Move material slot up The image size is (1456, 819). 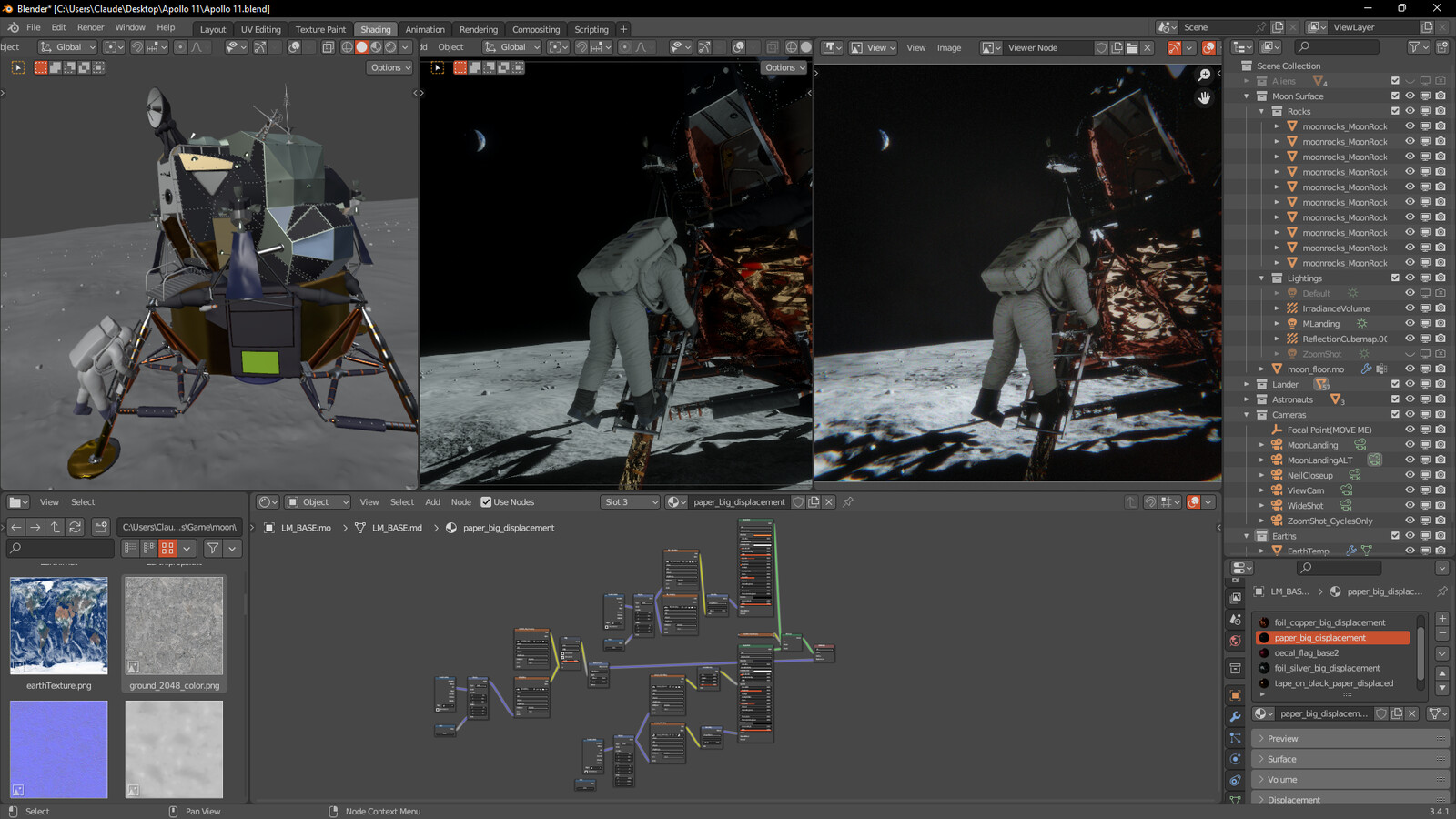[1441, 673]
